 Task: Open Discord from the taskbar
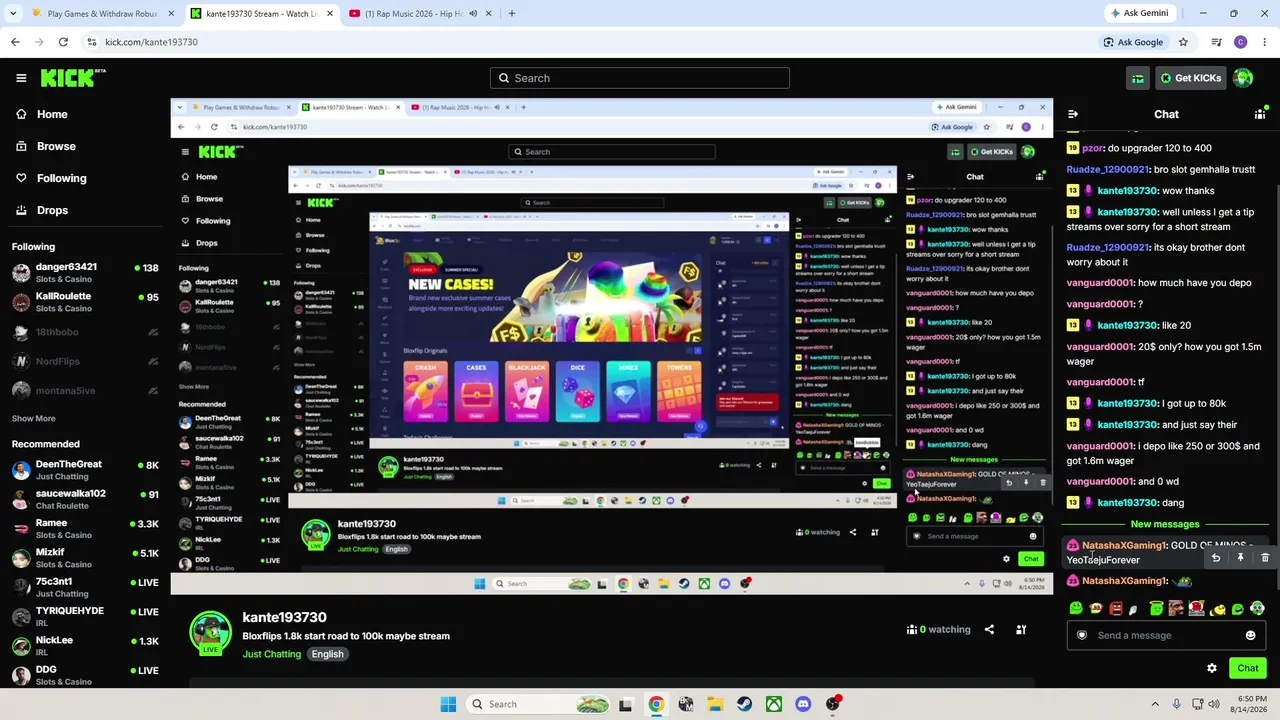coord(803,704)
